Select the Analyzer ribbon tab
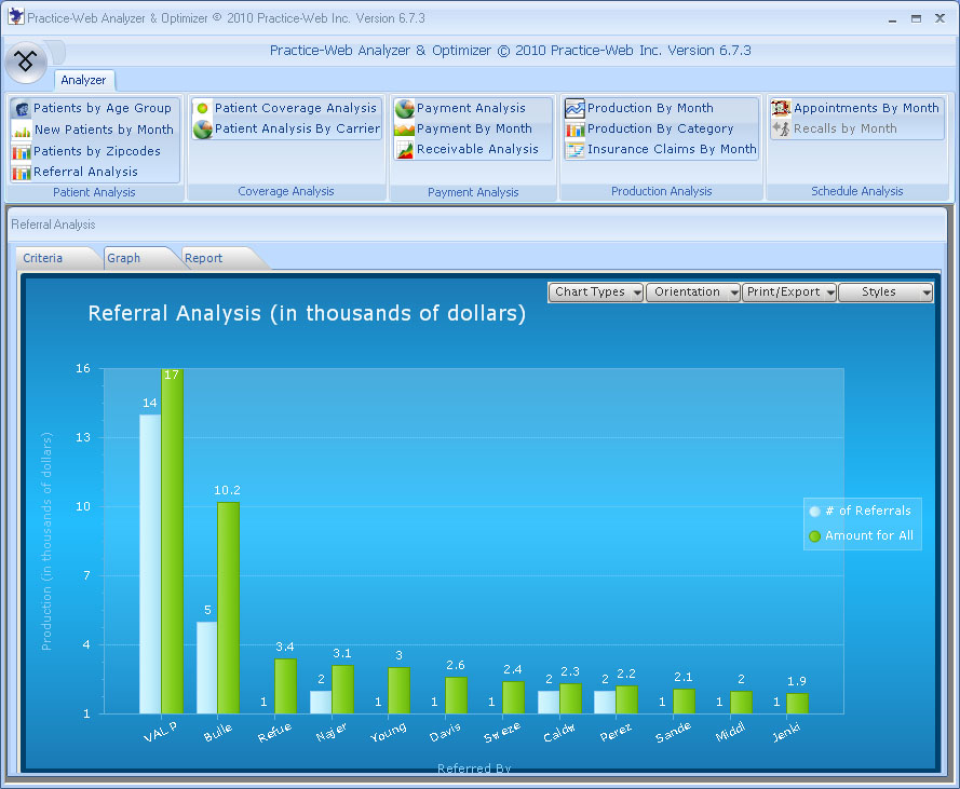 click(83, 80)
